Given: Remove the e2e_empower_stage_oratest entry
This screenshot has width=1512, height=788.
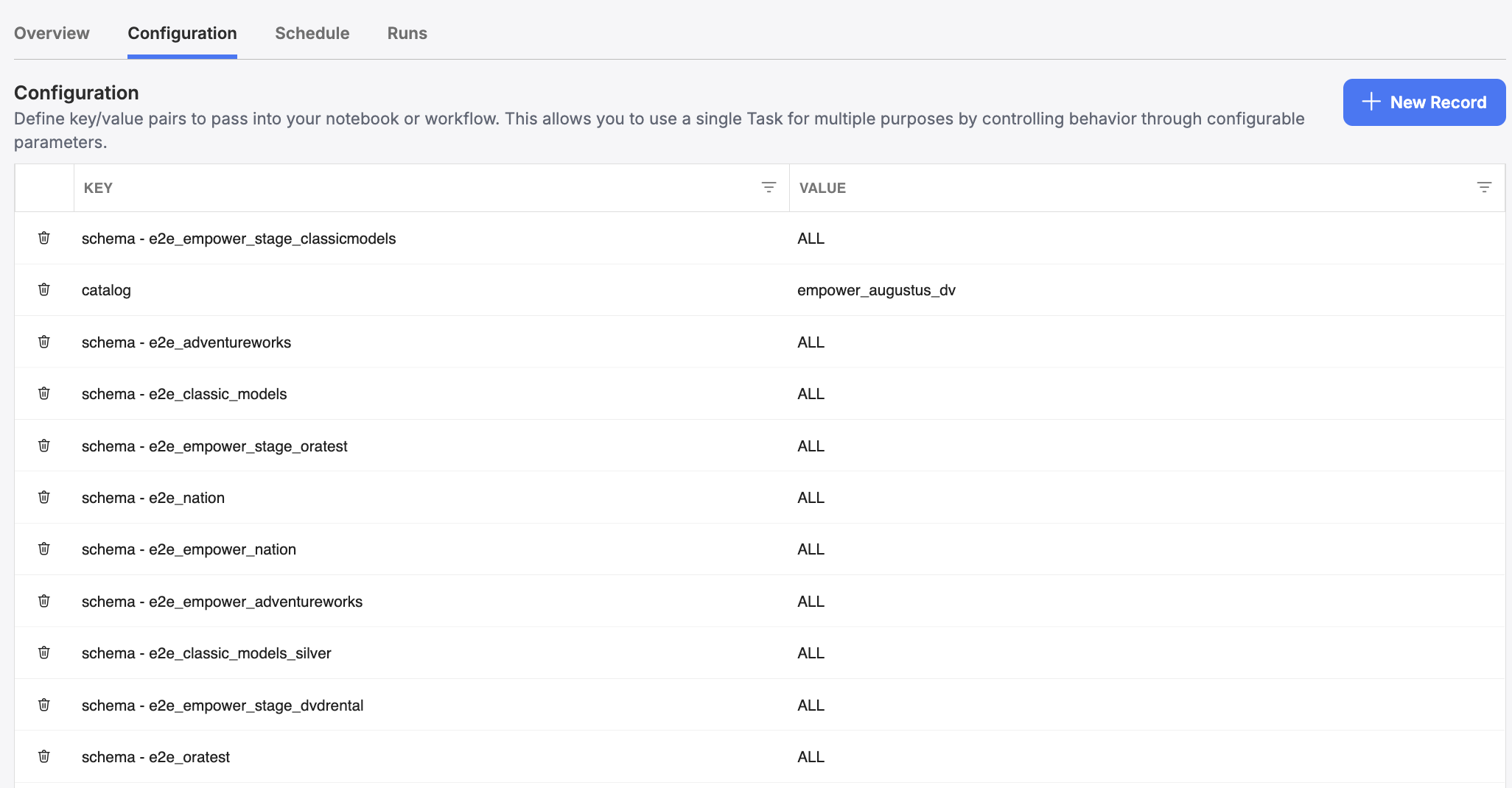Looking at the screenshot, I should (44, 446).
